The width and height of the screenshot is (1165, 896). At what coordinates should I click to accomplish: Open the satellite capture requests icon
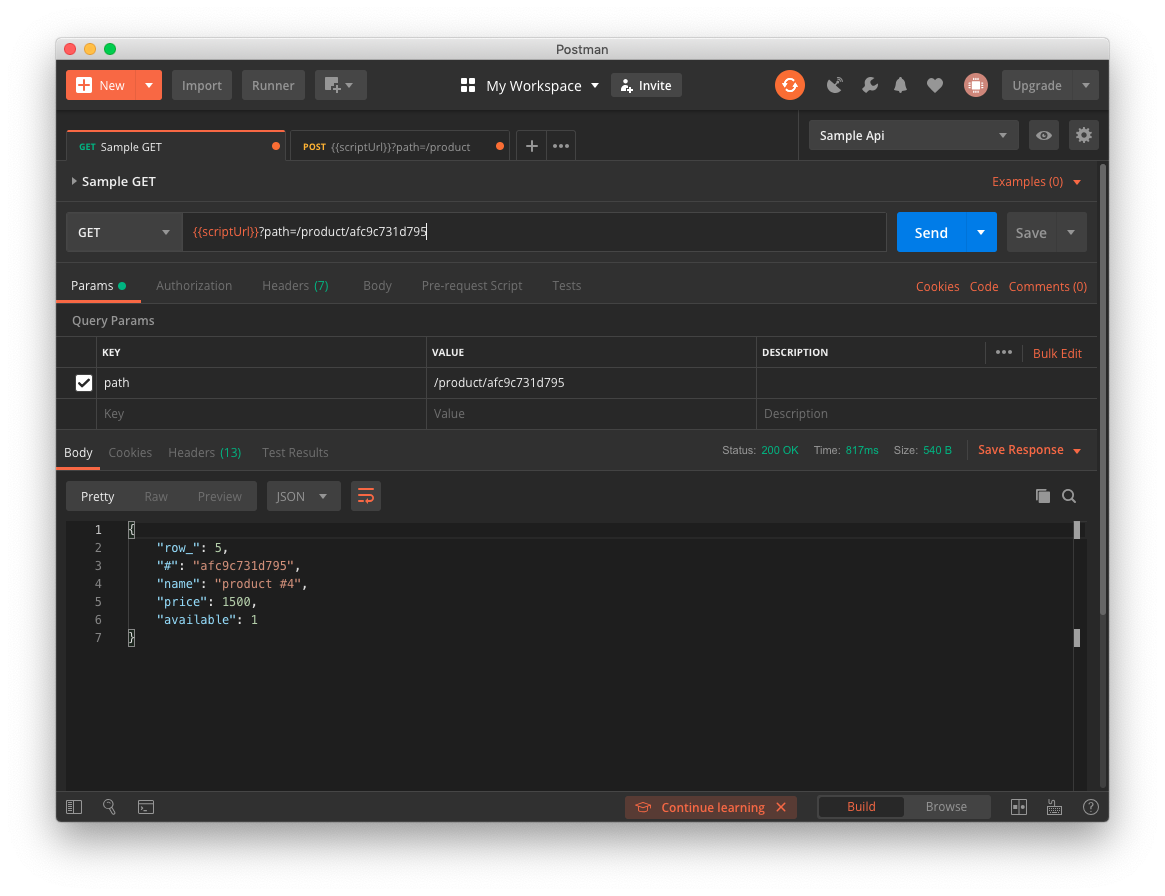[835, 85]
